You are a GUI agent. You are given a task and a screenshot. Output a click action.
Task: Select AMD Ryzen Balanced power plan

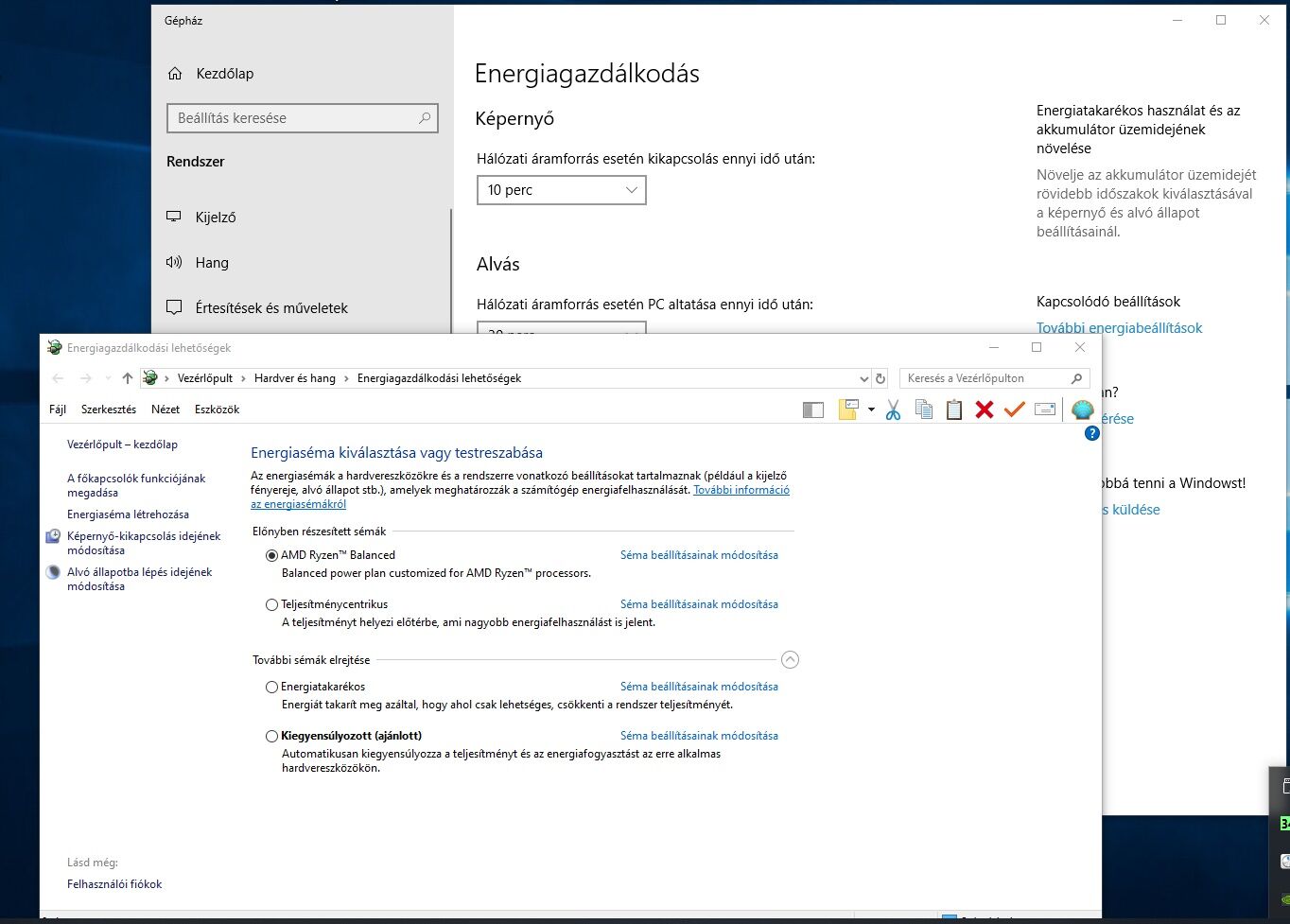point(272,555)
